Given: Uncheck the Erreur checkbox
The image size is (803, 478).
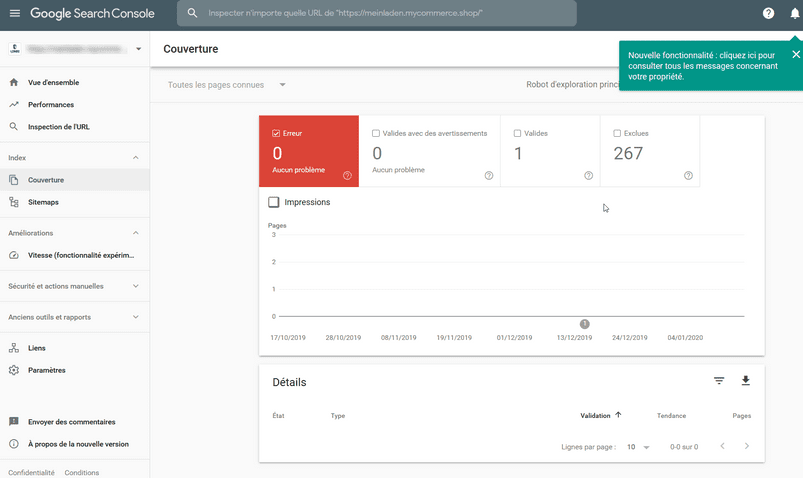Looking at the screenshot, I should point(276,133).
